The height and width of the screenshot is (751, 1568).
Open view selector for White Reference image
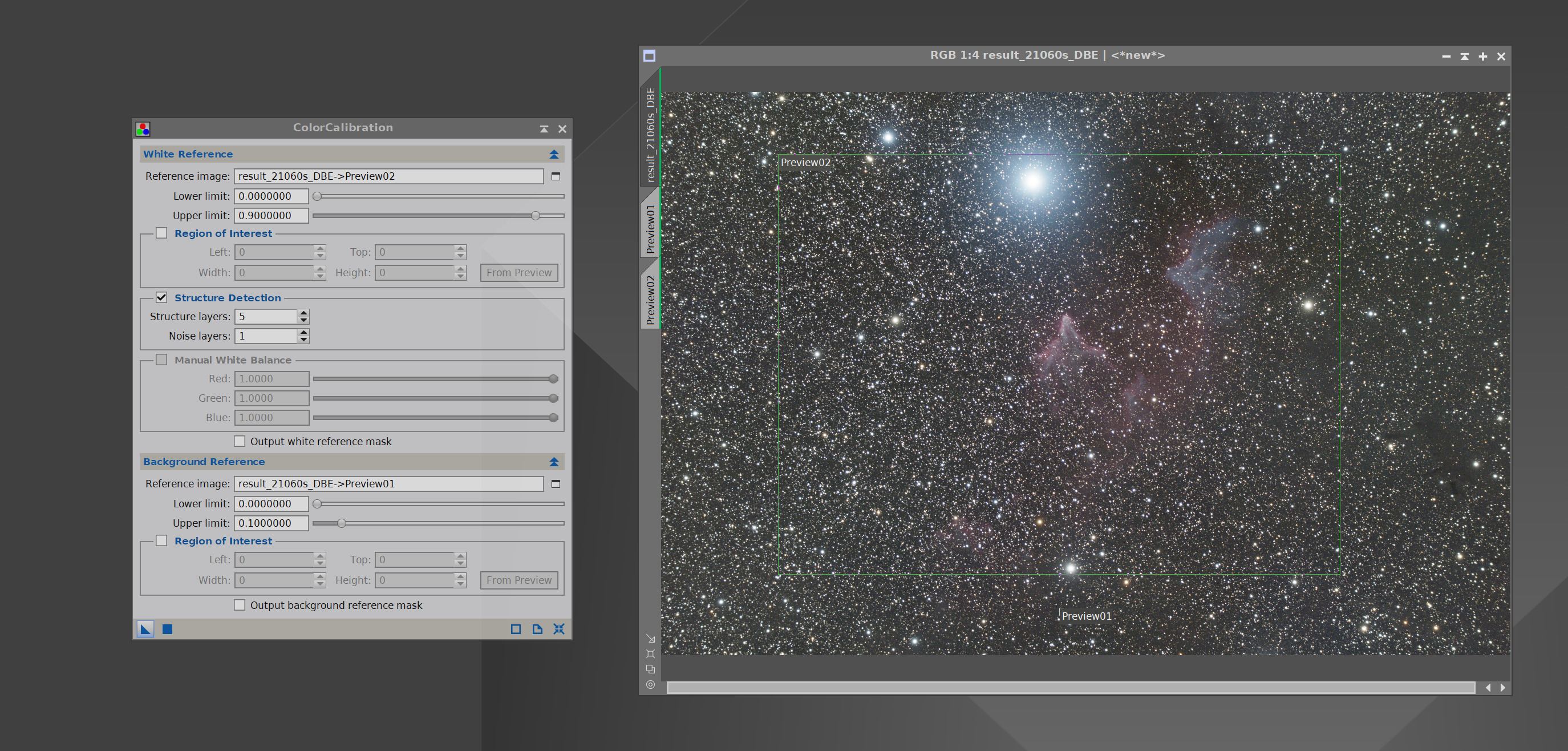556,176
